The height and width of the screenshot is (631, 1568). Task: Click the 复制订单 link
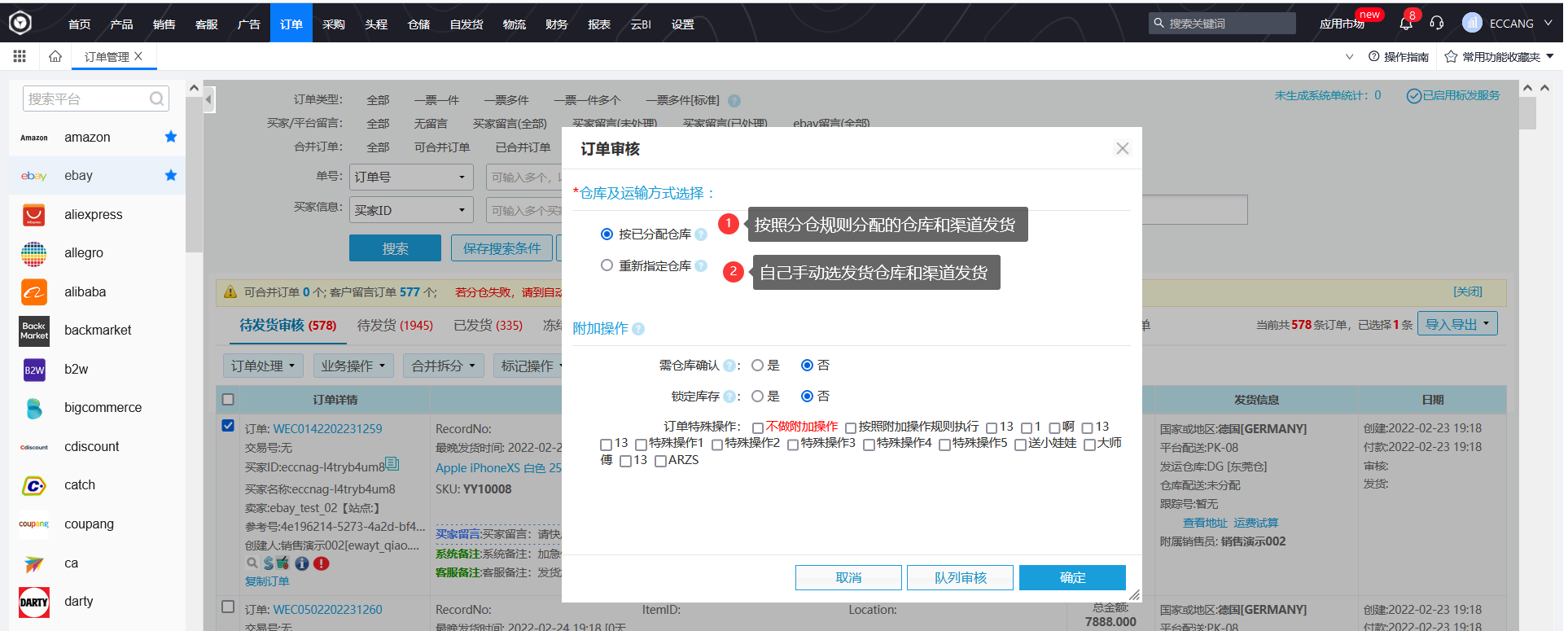267,581
